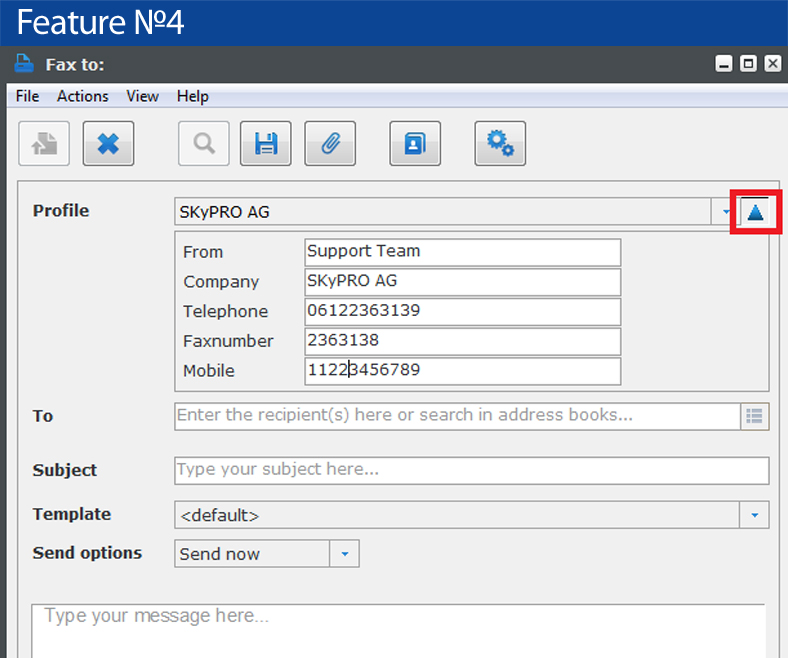Image resolution: width=788 pixels, height=658 pixels.
Task: Click the To recipient field
Action: 457,416
